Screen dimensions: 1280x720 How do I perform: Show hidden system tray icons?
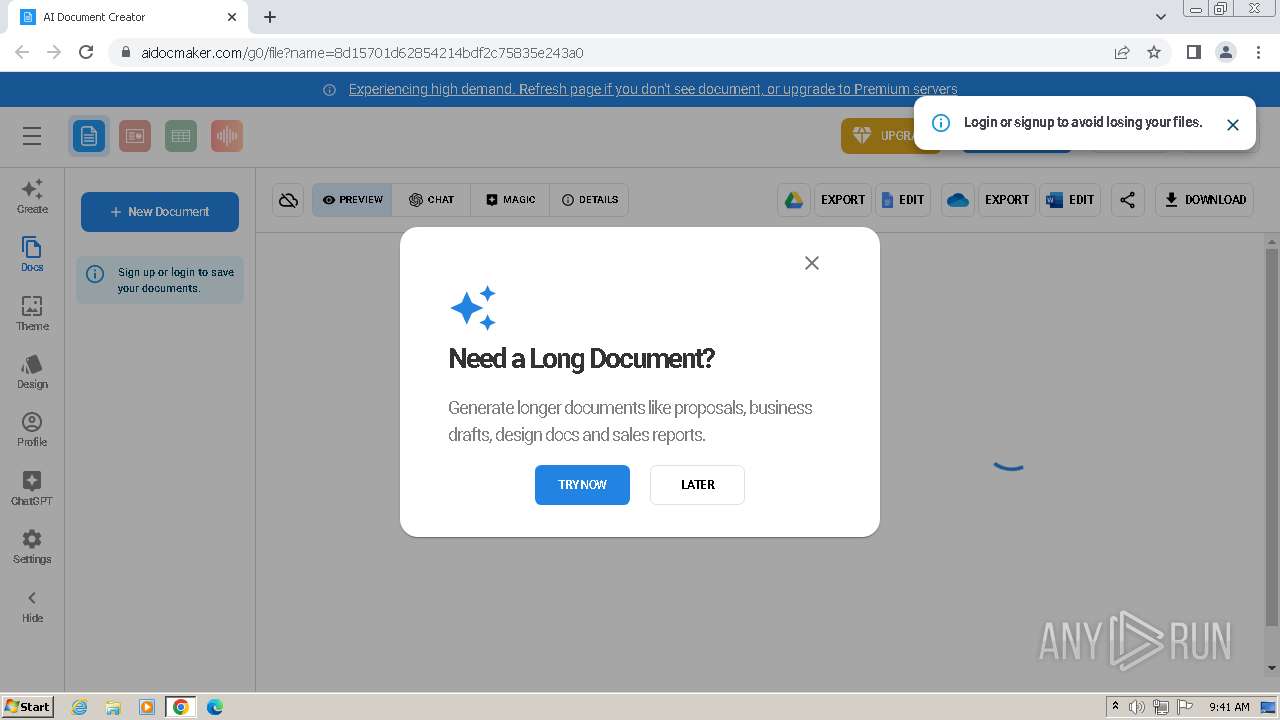point(1115,707)
